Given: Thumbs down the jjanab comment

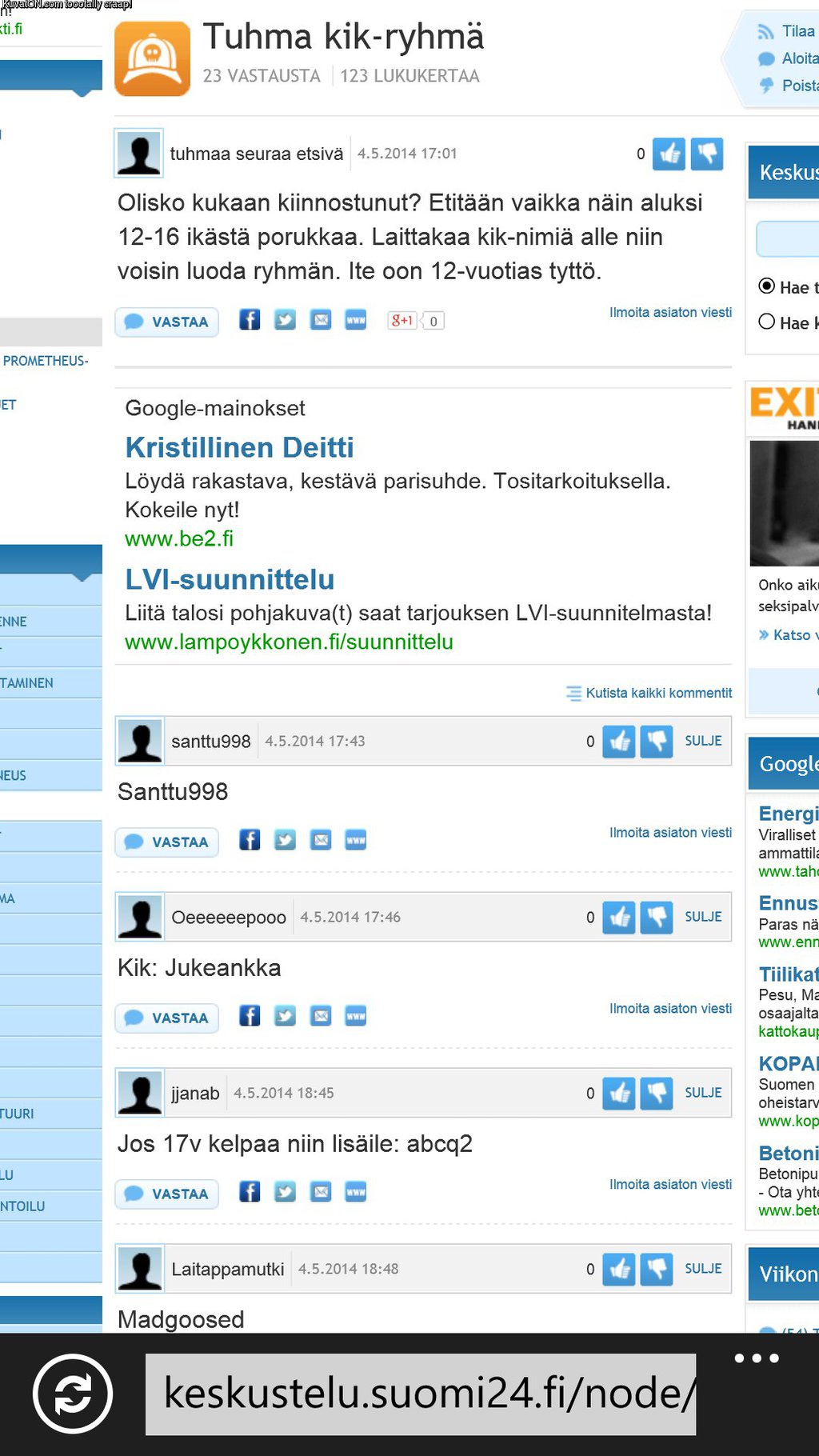Looking at the screenshot, I should tap(657, 1093).
